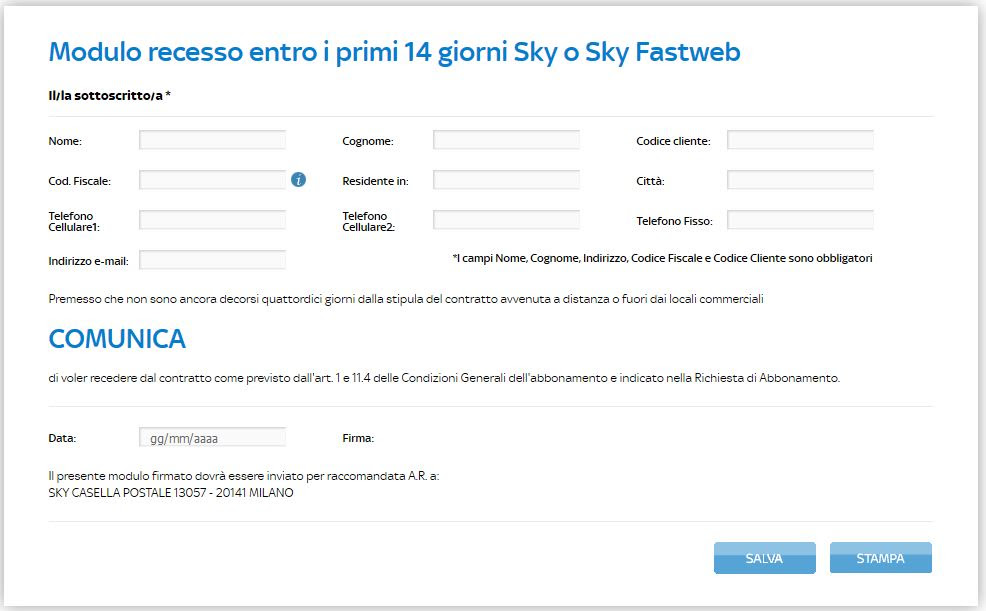Click the Data gg/mm/aaaa field
986x611 pixels.
211,437
